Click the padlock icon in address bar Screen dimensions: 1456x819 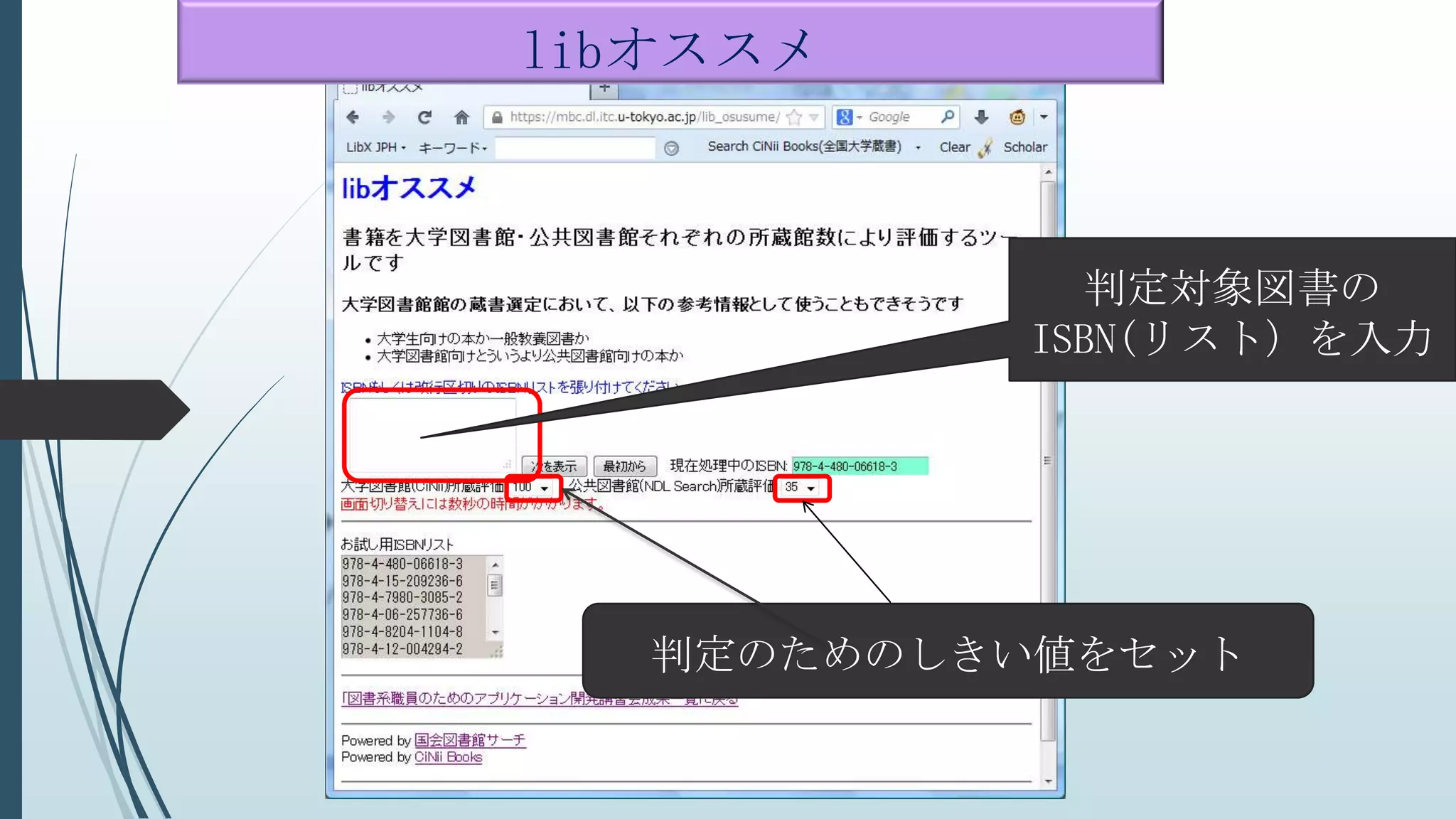pos(498,117)
